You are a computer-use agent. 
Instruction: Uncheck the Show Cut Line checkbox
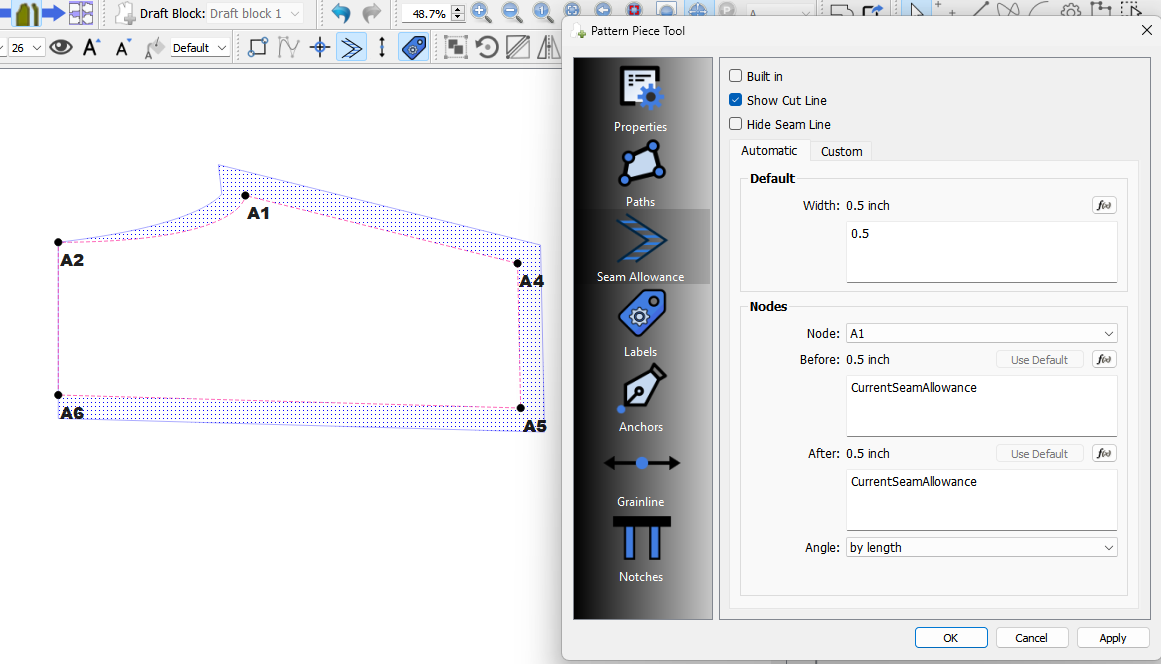tap(735, 100)
